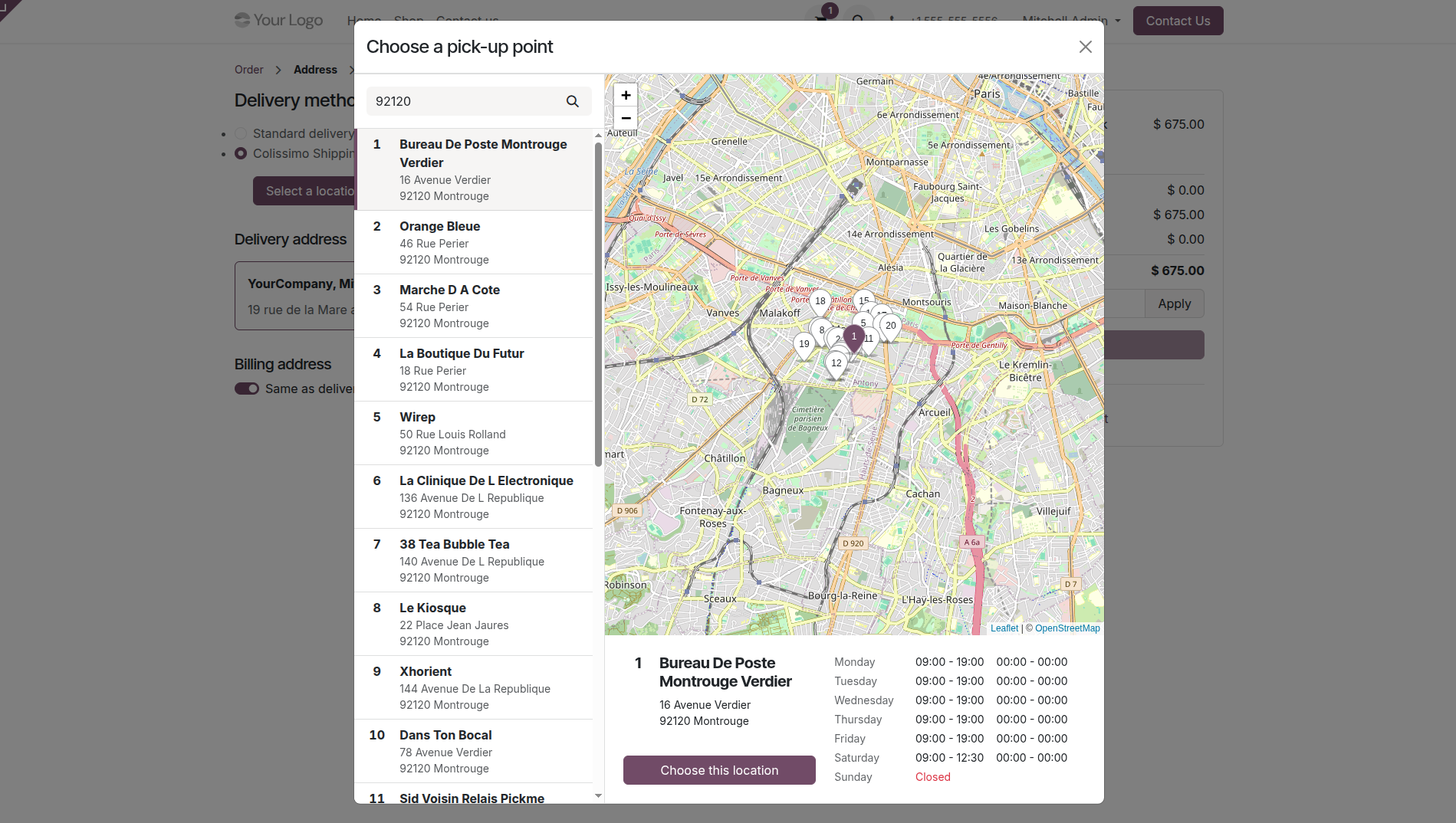Select map marker number 19
1456x823 pixels.
[x=804, y=346]
